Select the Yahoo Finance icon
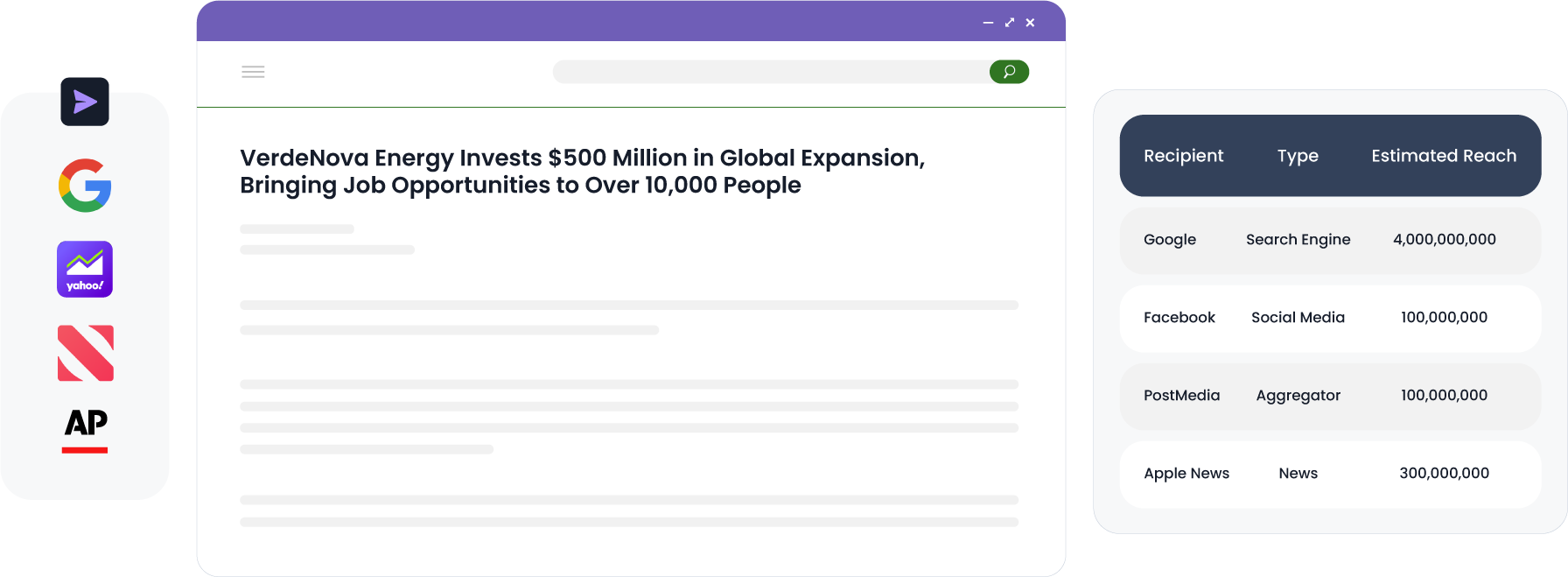Viewport: 1568px width, 577px height. point(85,269)
